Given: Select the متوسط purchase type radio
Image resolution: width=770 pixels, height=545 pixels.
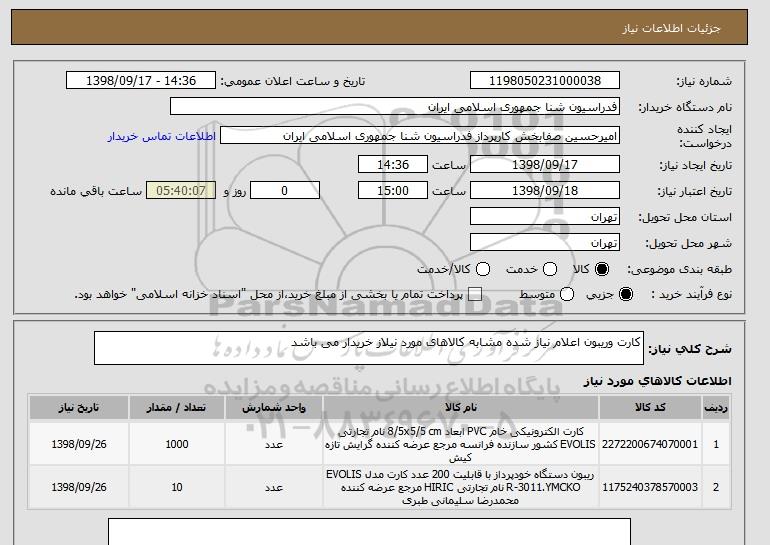Looking at the screenshot, I should [x=567, y=295].
